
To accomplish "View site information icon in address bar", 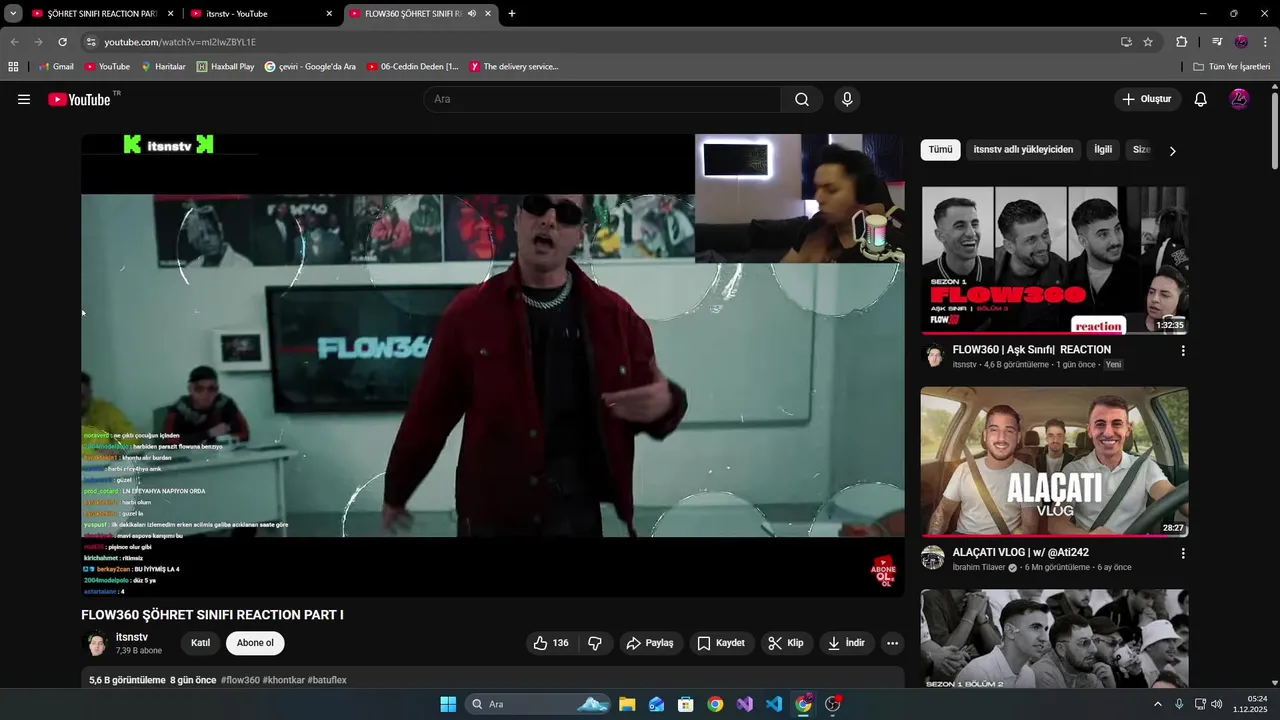I will point(91,42).
